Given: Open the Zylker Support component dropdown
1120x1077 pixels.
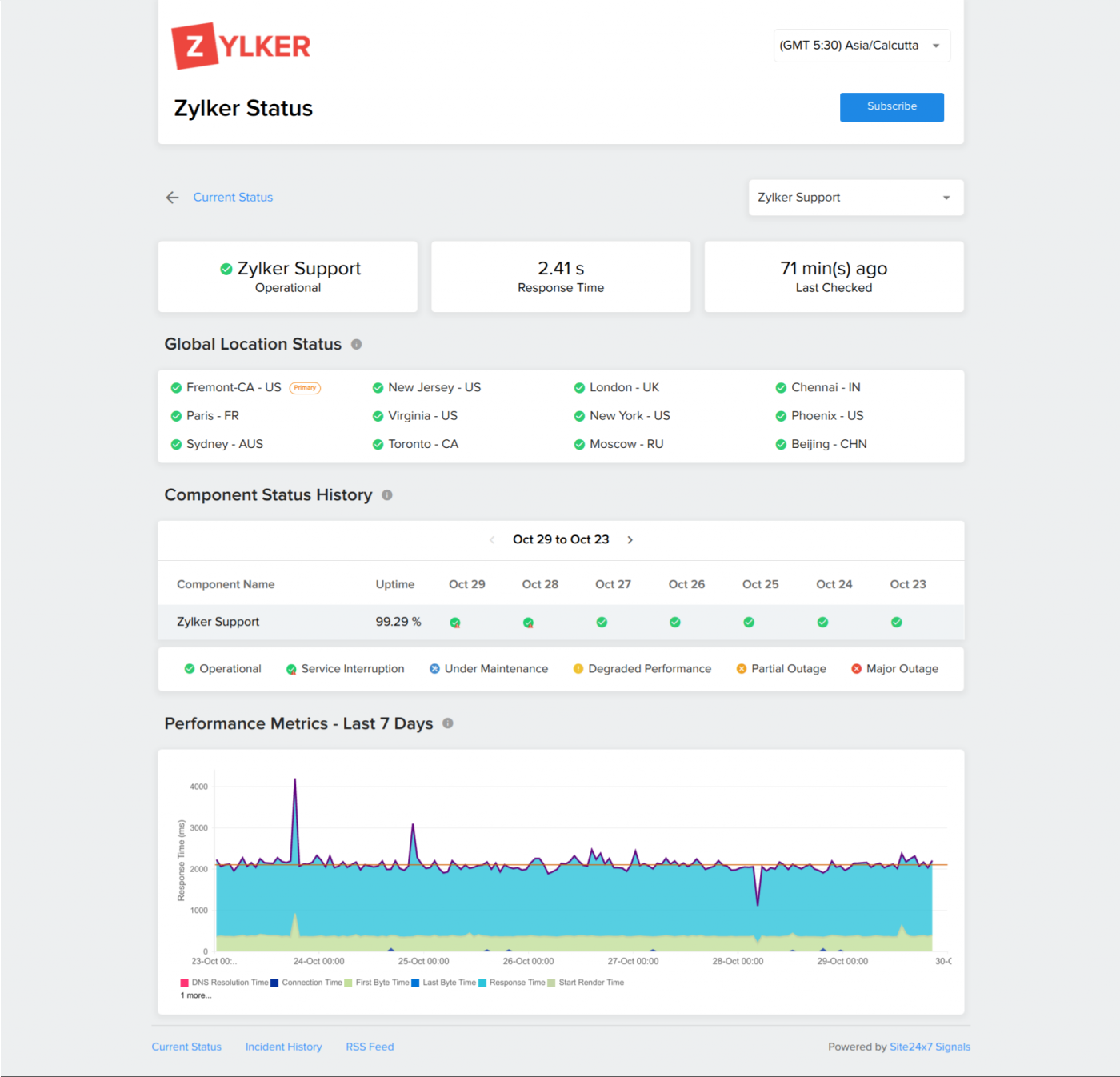Looking at the screenshot, I should (856, 198).
